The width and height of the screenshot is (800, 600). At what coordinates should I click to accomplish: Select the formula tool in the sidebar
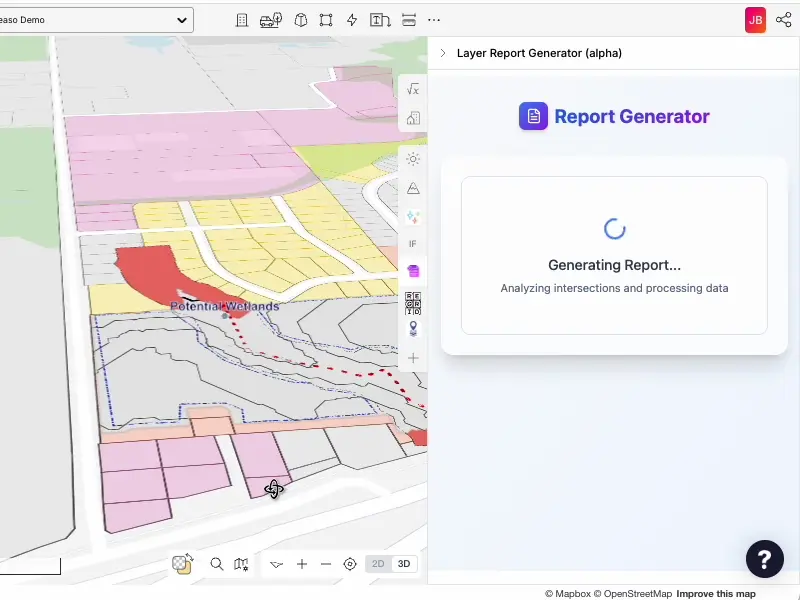(413, 89)
